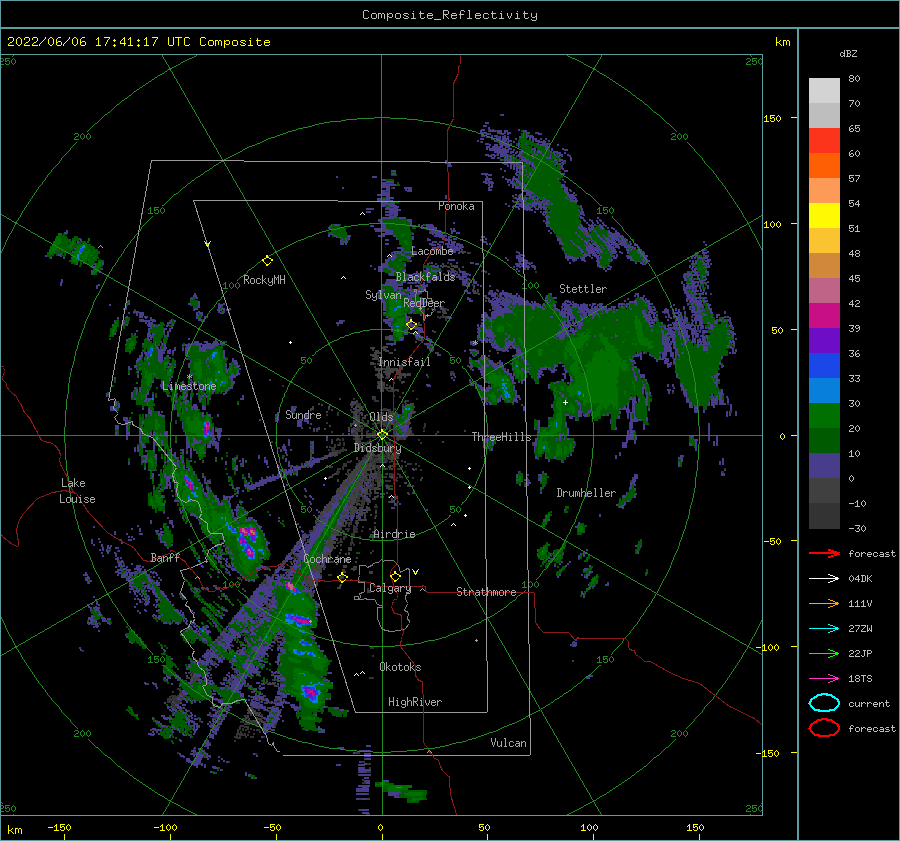Click the red forecast arrow in the legend
The image size is (900, 841).
pos(824,553)
